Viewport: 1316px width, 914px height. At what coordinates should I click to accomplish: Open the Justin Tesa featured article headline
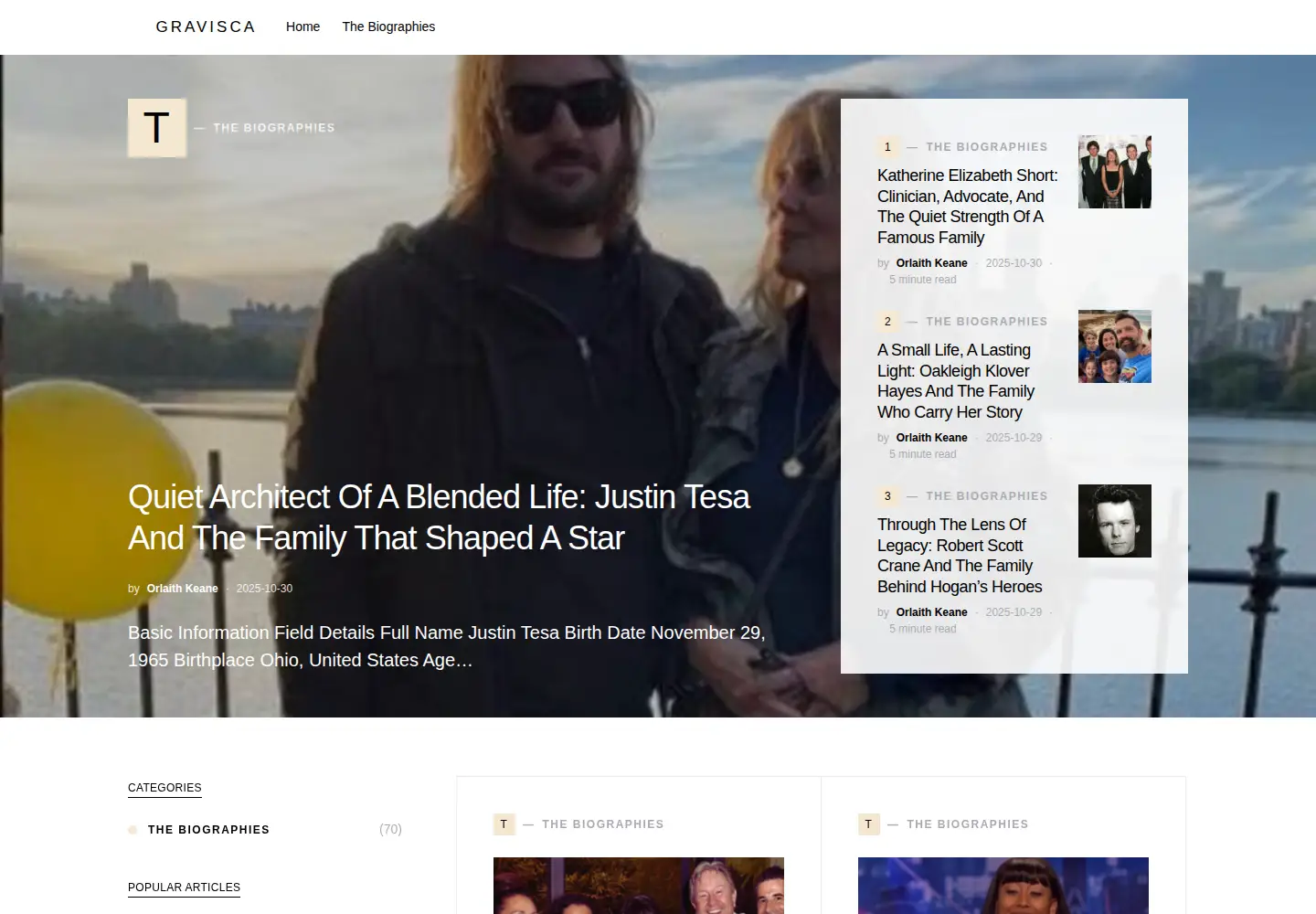click(x=439, y=517)
